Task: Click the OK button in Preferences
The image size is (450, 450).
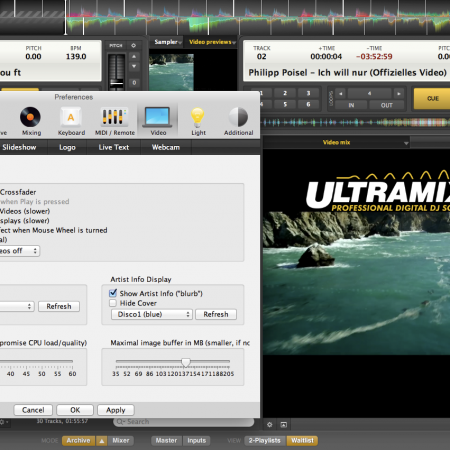Action: (x=75, y=410)
